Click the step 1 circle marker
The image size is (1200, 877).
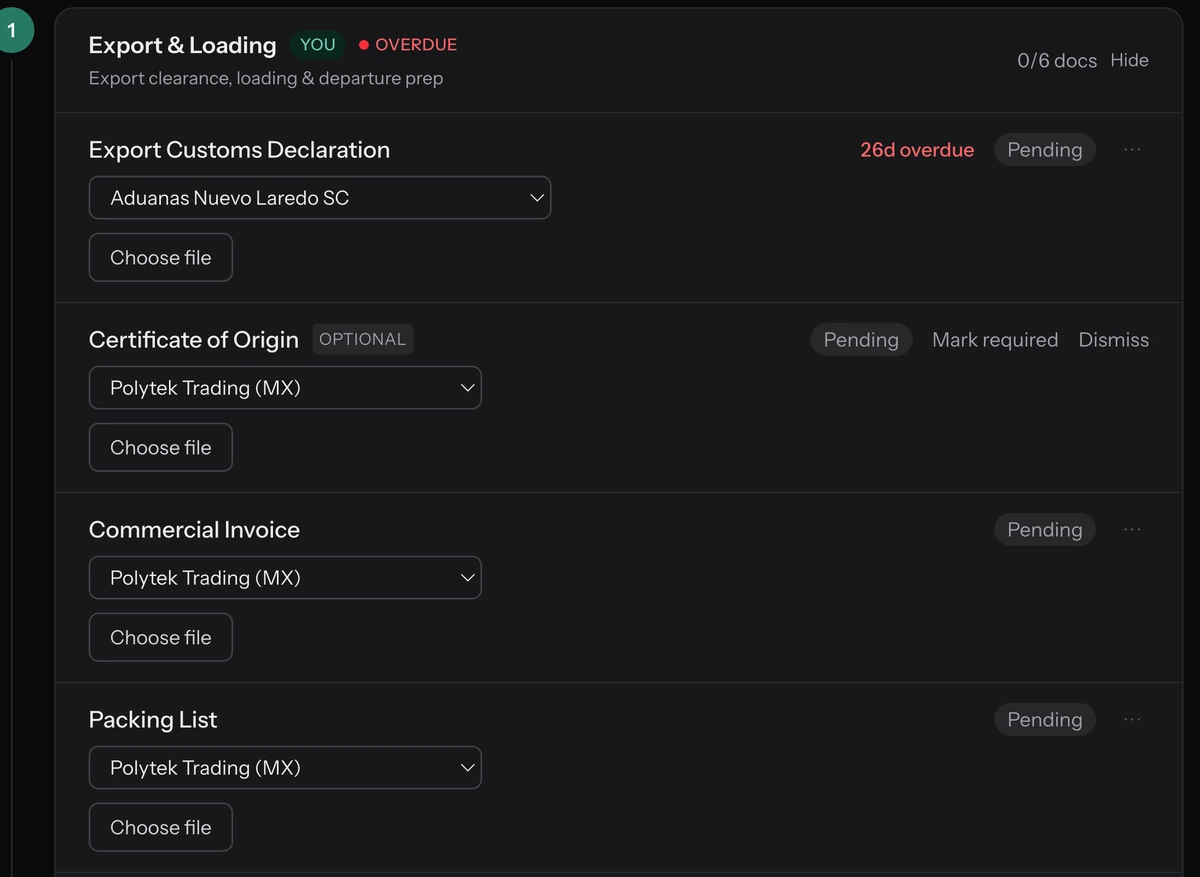12,30
